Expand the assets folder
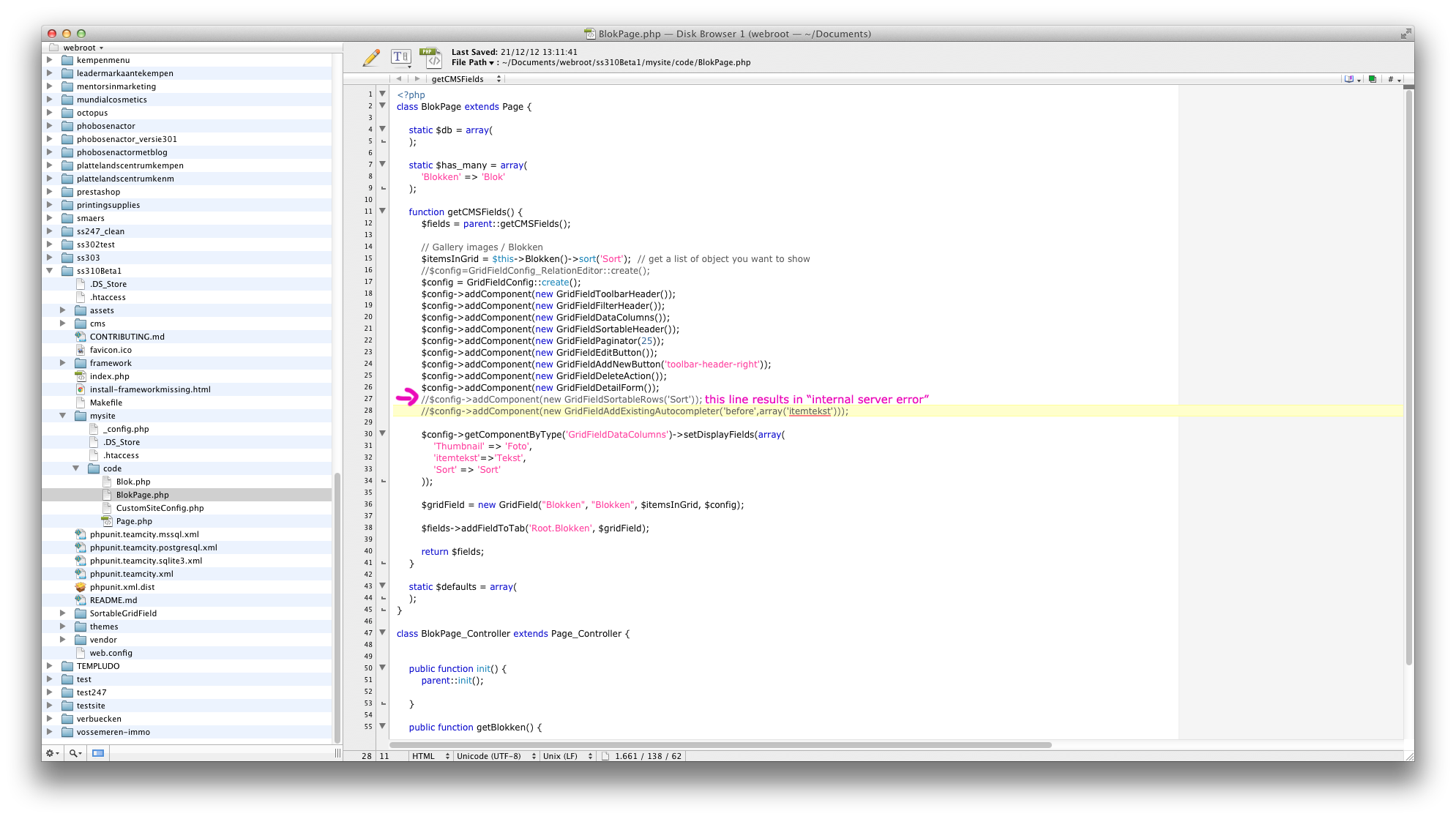The height and width of the screenshot is (819, 1456). point(63,310)
